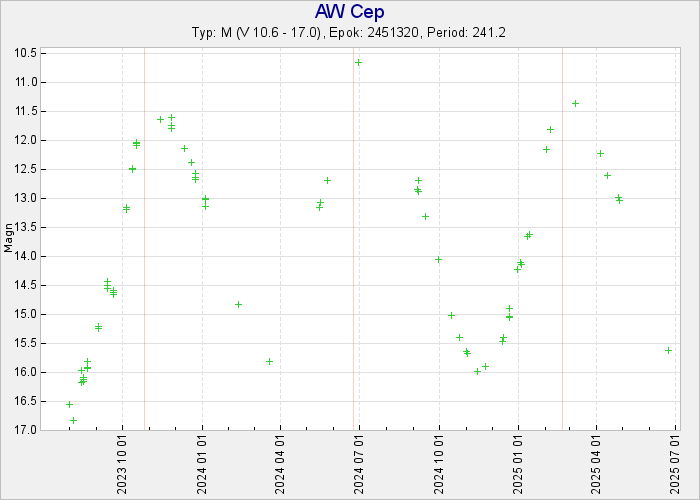The image size is (700, 500).
Task: Click the AW Cep chart title
Action: point(349,12)
